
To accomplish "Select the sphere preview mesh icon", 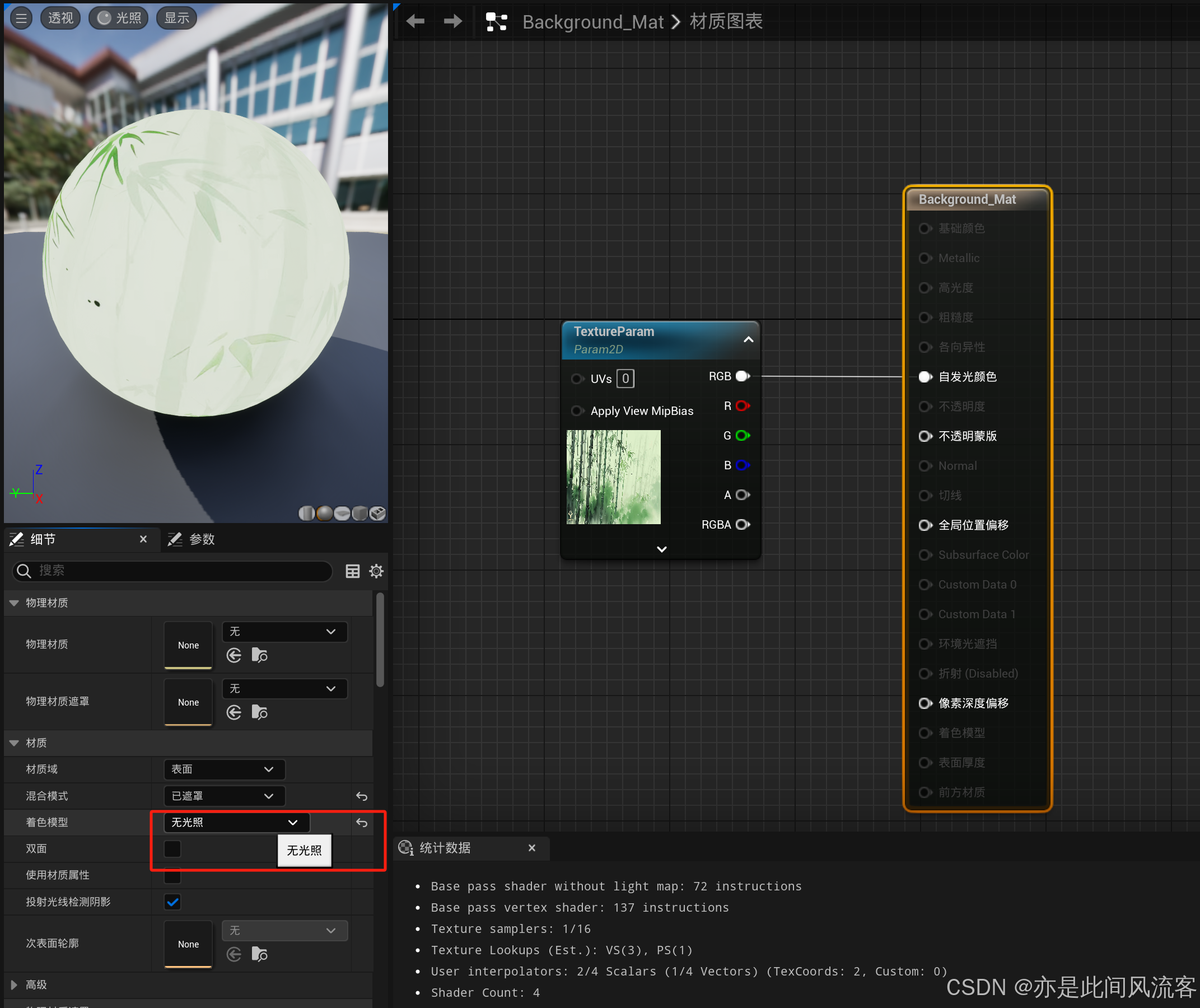I will (324, 513).
